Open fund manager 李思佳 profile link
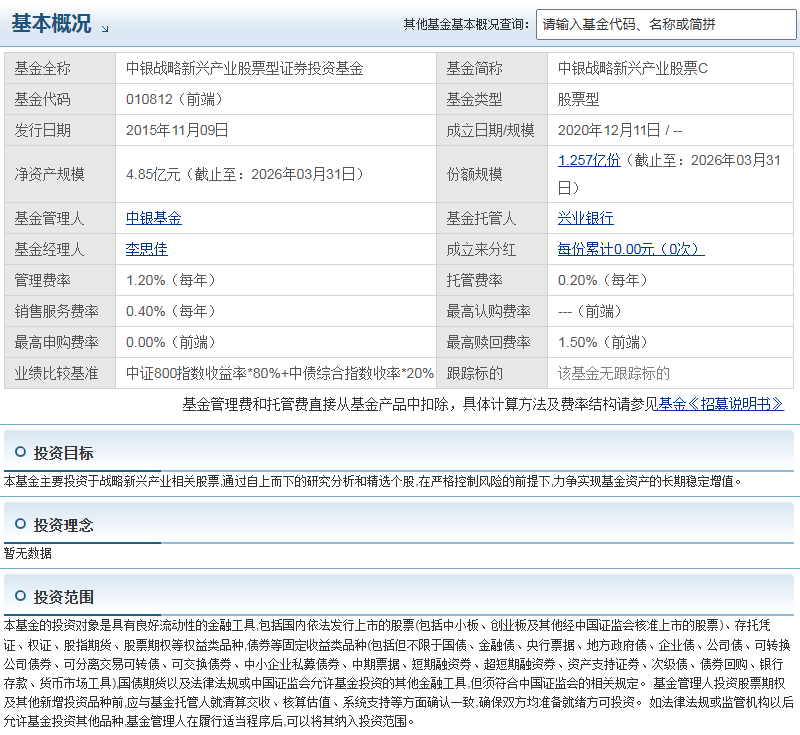The height and width of the screenshot is (735, 800). tap(146, 249)
